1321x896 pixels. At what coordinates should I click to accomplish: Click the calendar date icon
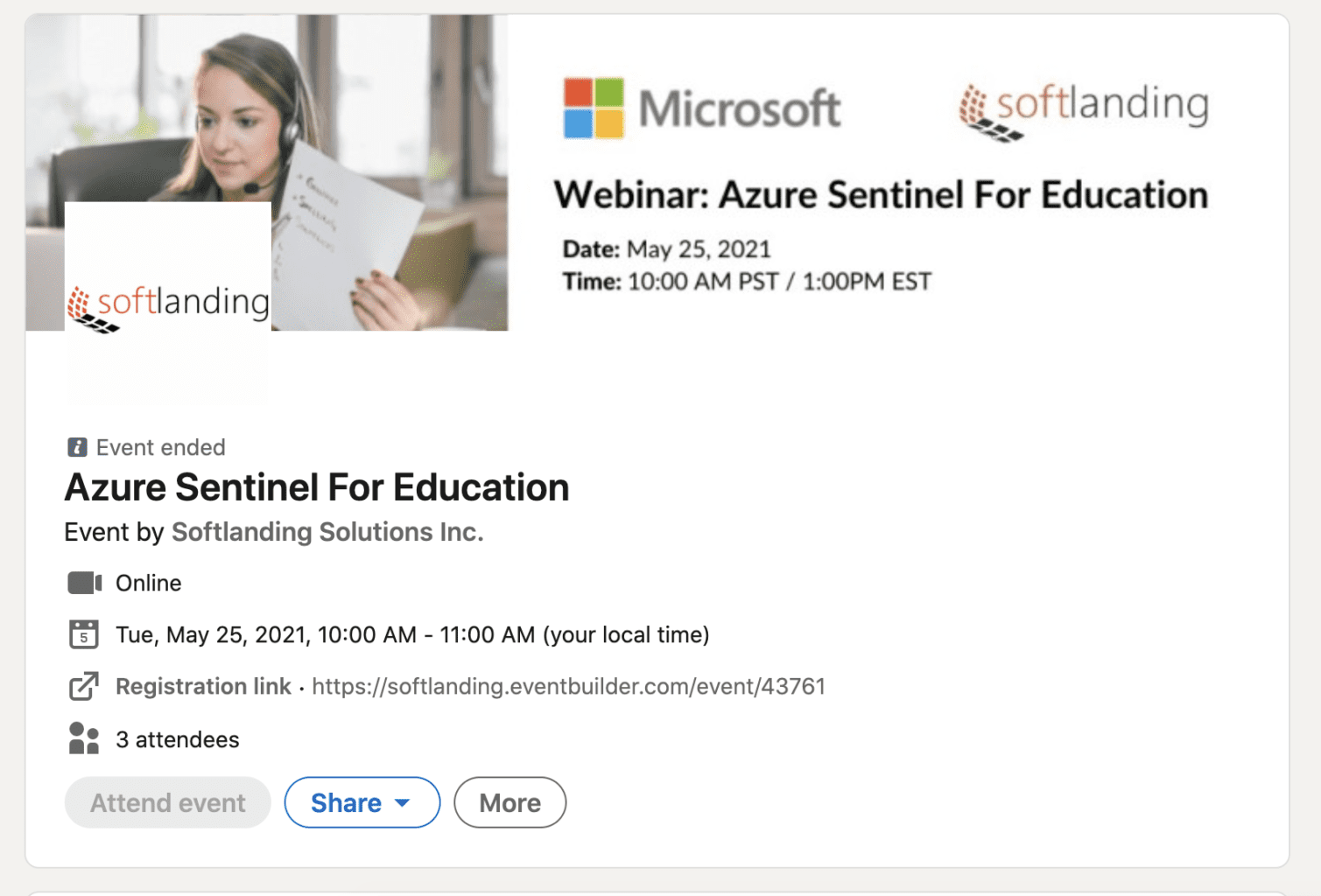(x=84, y=633)
